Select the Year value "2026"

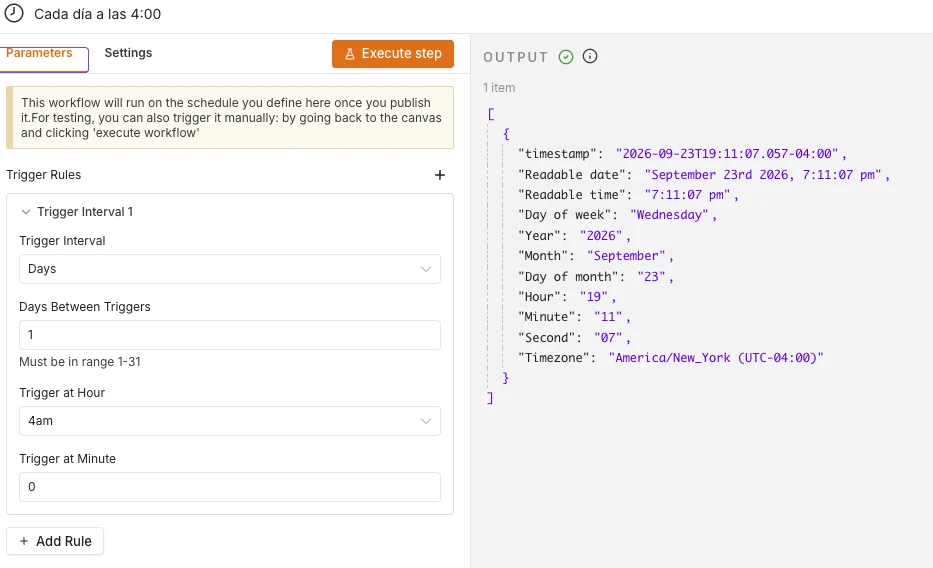pyautogui.click(x=601, y=236)
